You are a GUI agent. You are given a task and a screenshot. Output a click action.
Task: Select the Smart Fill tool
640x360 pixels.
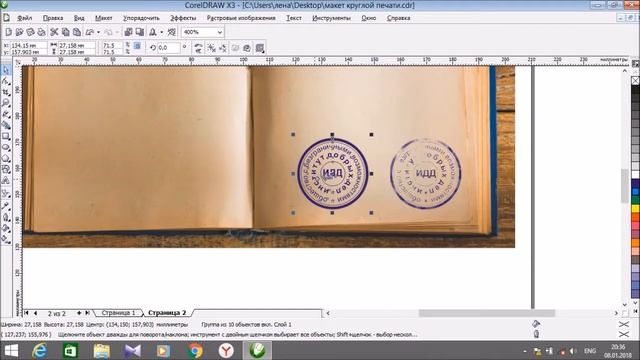tap(6, 125)
